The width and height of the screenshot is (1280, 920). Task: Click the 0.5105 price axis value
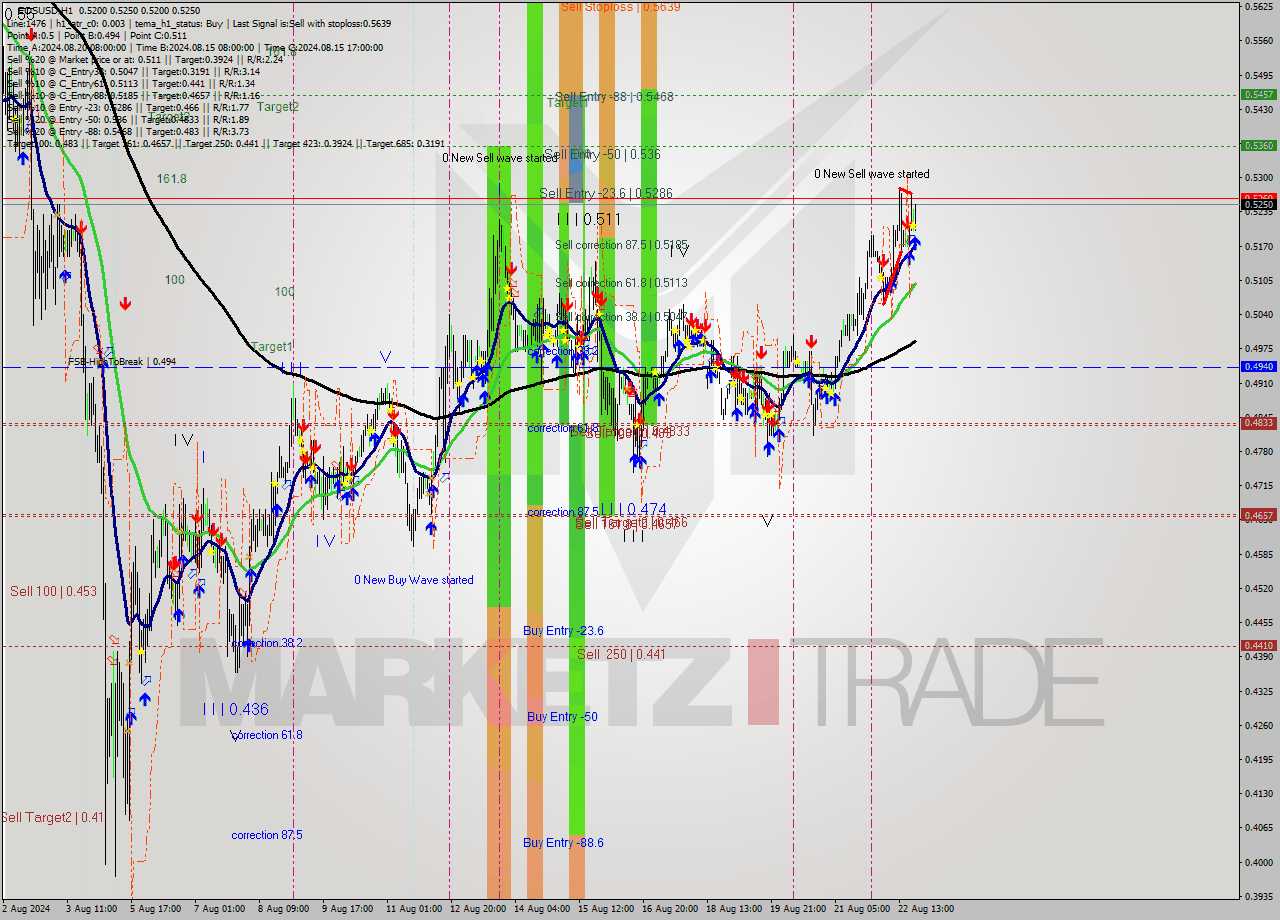[1258, 280]
